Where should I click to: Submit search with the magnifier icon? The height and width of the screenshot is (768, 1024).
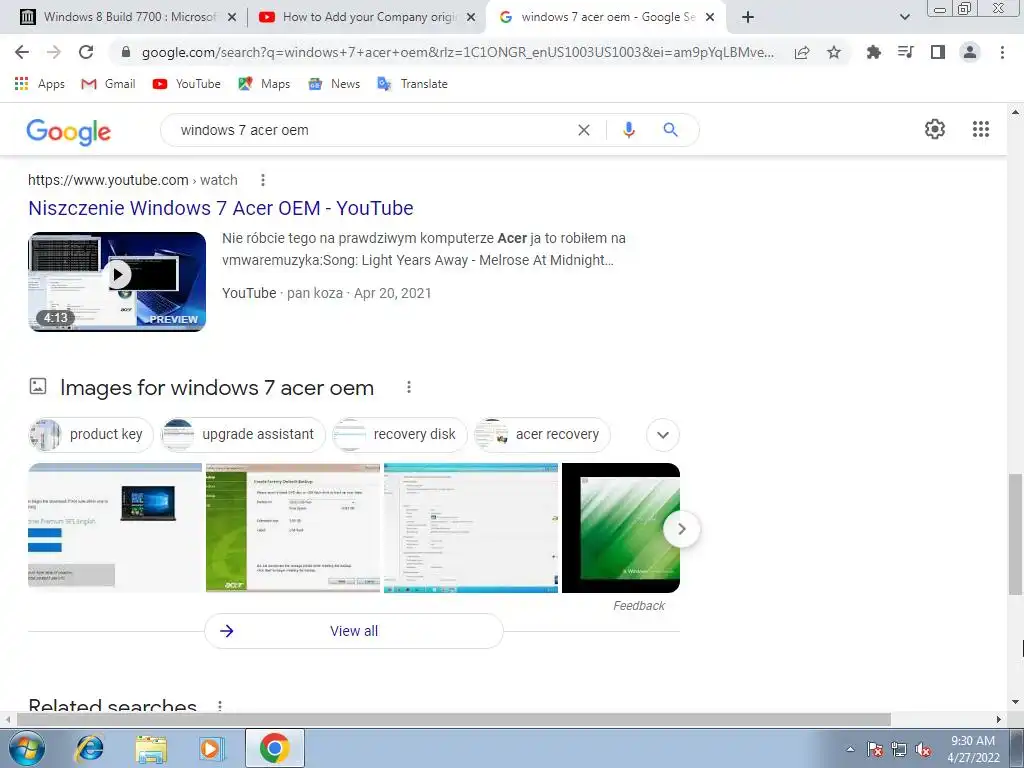point(670,130)
